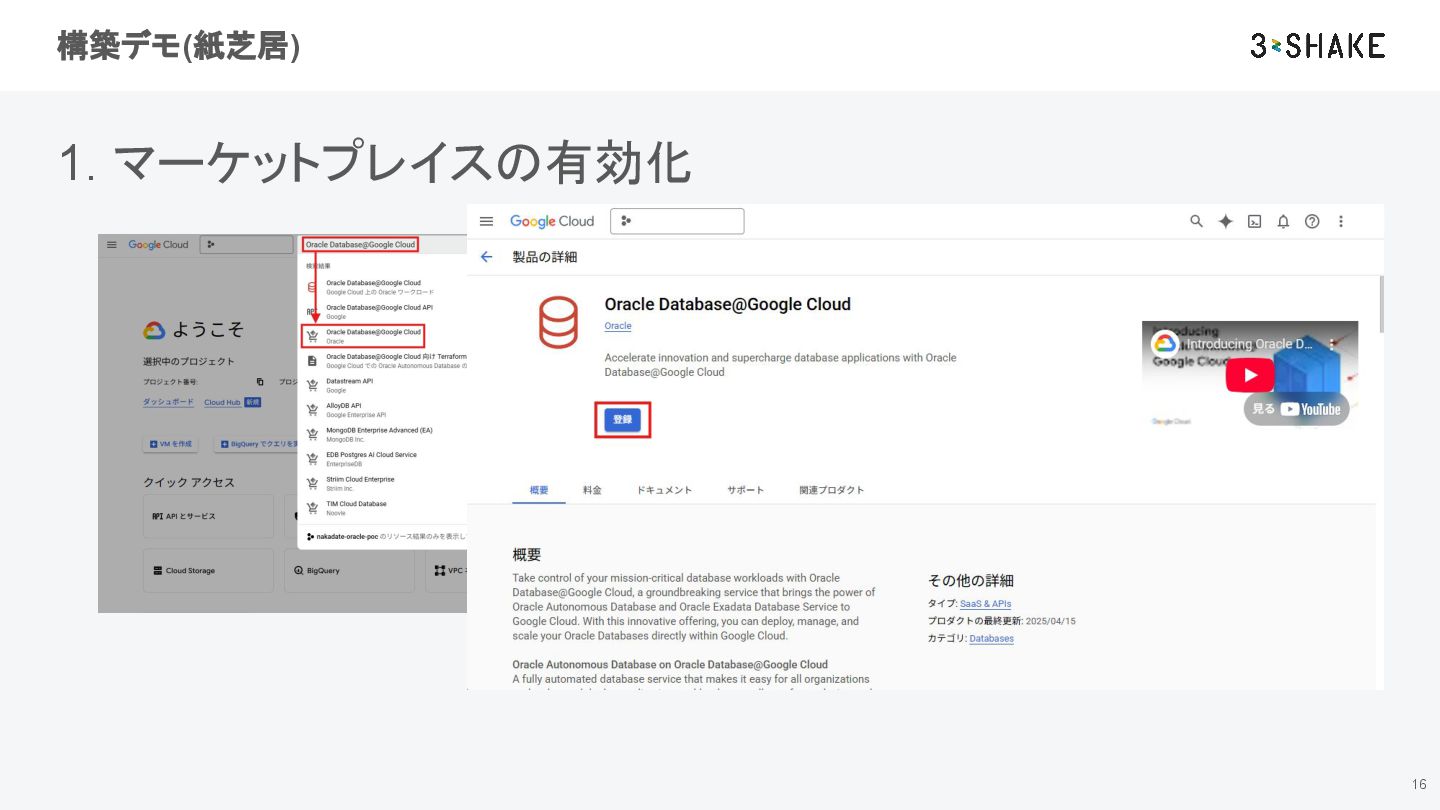Screen dimensions: 1440x810
Task: Go back using arrow beside 製品の詳細
Action: (487, 257)
